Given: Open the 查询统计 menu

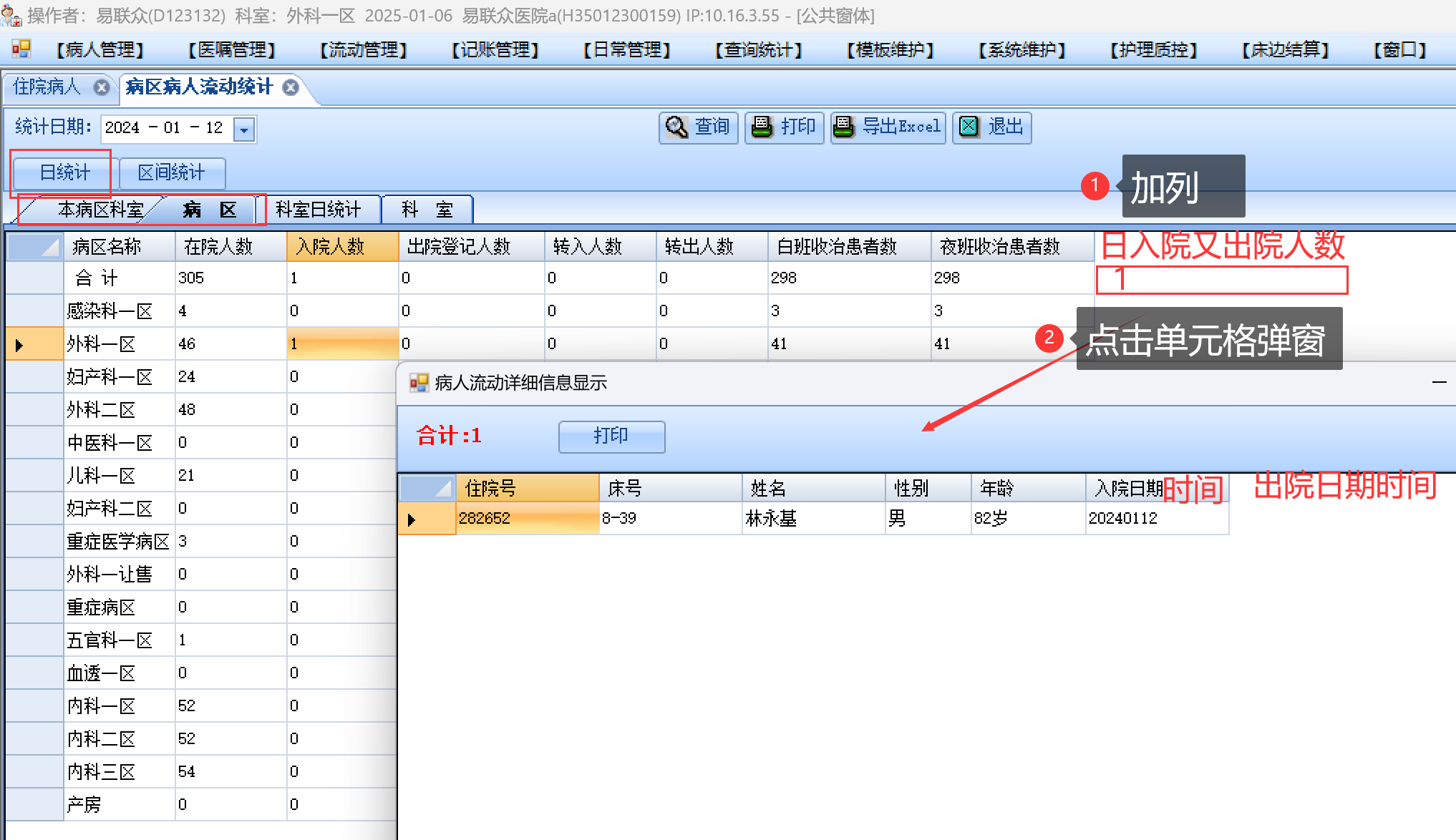Looking at the screenshot, I should pyautogui.click(x=758, y=49).
